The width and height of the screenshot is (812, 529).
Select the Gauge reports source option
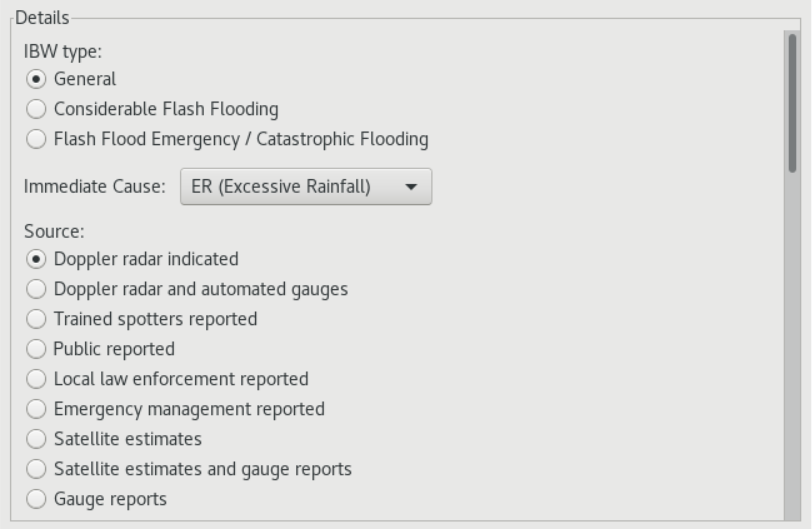click(37, 499)
